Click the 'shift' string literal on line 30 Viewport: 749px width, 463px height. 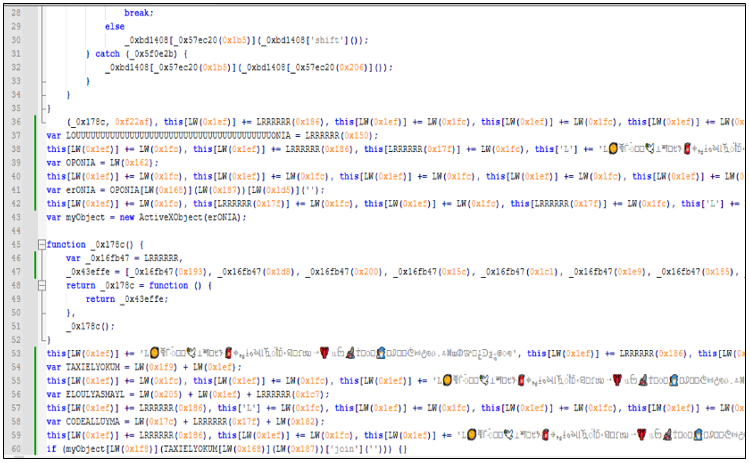point(329,40)
